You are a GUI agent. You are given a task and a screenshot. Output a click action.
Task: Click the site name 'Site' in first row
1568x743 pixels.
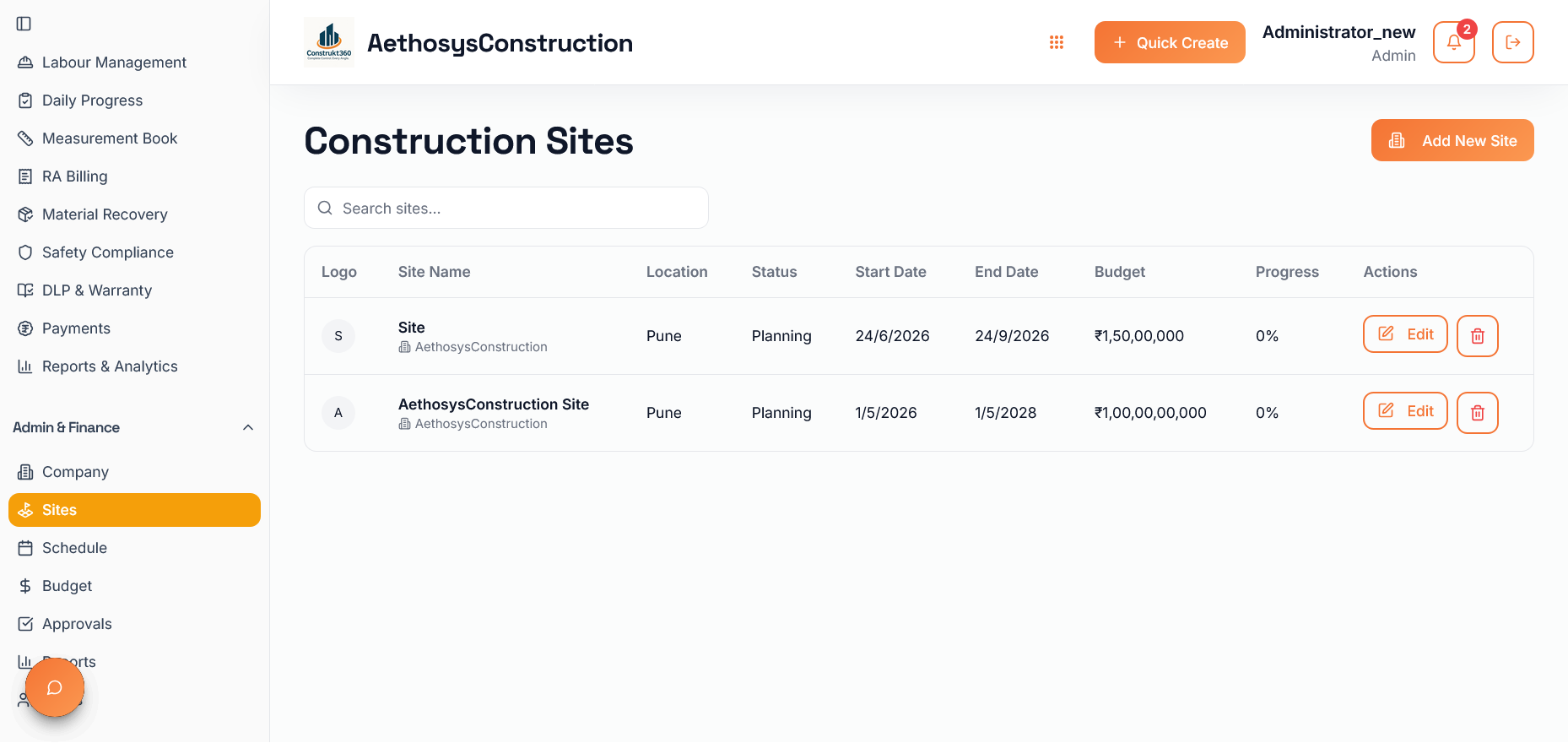(412, 328)
